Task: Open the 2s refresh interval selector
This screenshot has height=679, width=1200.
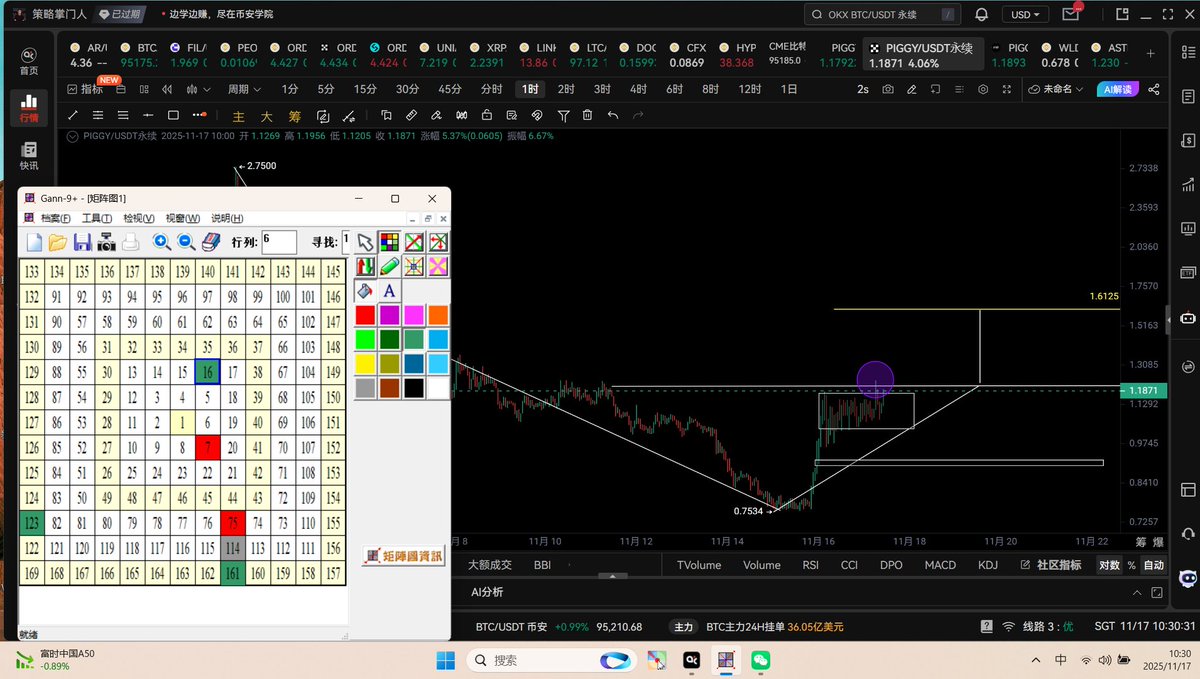Action: pos(863,89)
